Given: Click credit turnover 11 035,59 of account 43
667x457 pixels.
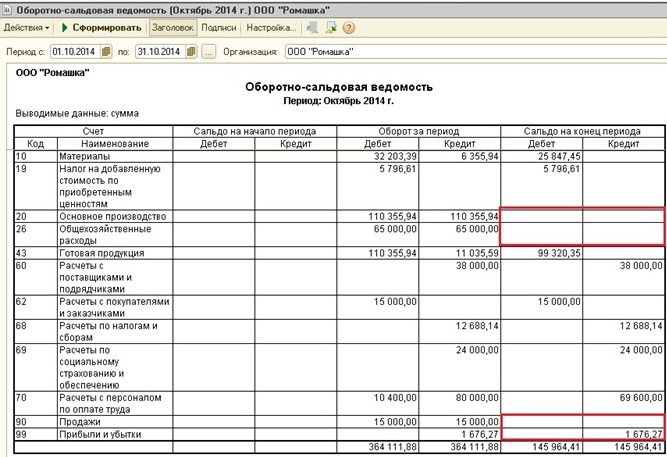Looking at the screenshot, I should (477, 253).
